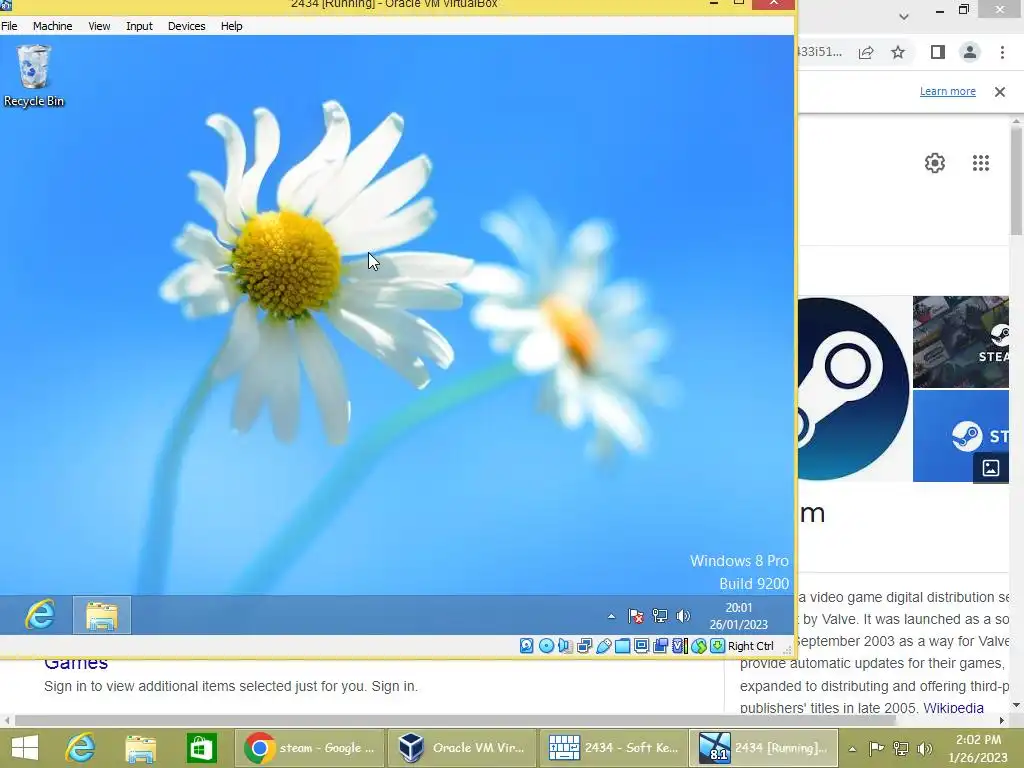Open Google apps grid
The height and width of the screenshot is (768, 1024).
[x=981, y=163]
